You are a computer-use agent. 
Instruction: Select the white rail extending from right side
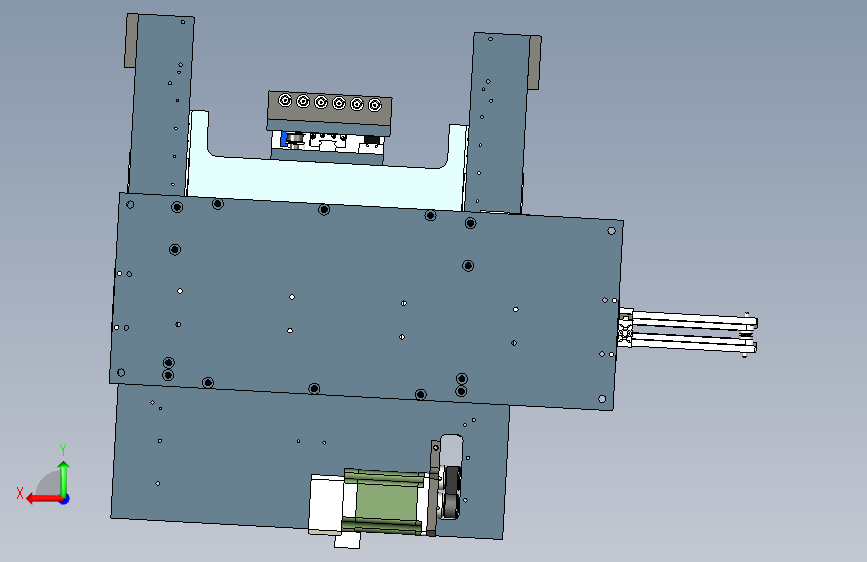point(689,332)
